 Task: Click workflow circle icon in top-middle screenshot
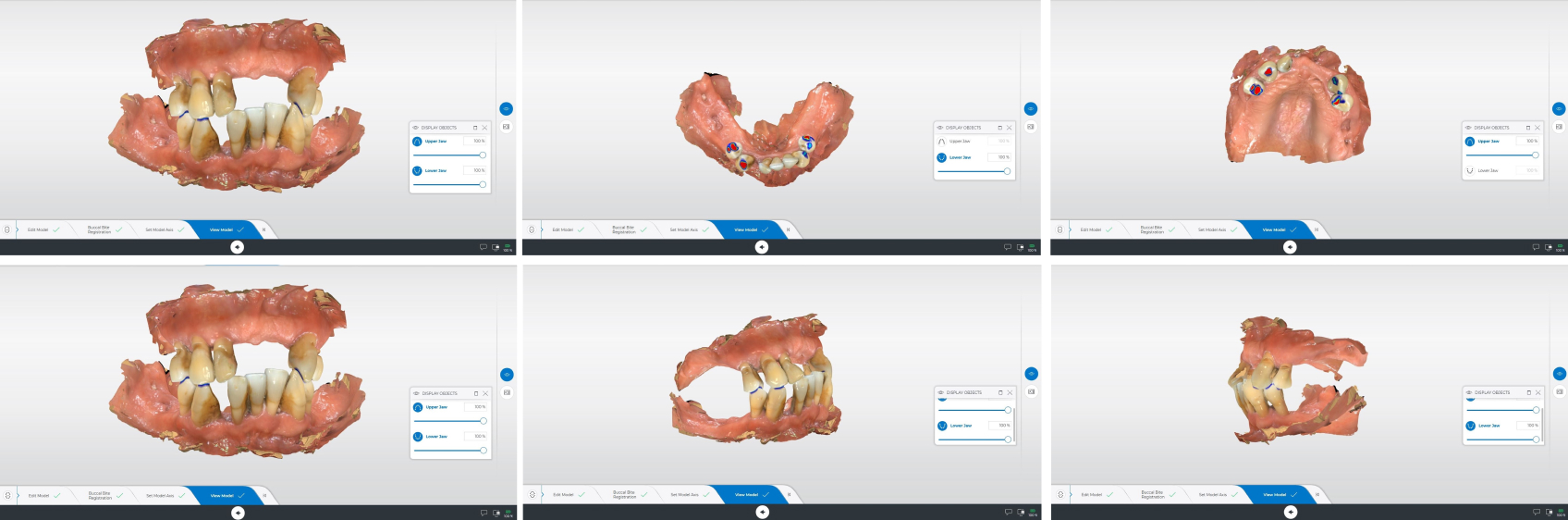click(x=532, y=229)
